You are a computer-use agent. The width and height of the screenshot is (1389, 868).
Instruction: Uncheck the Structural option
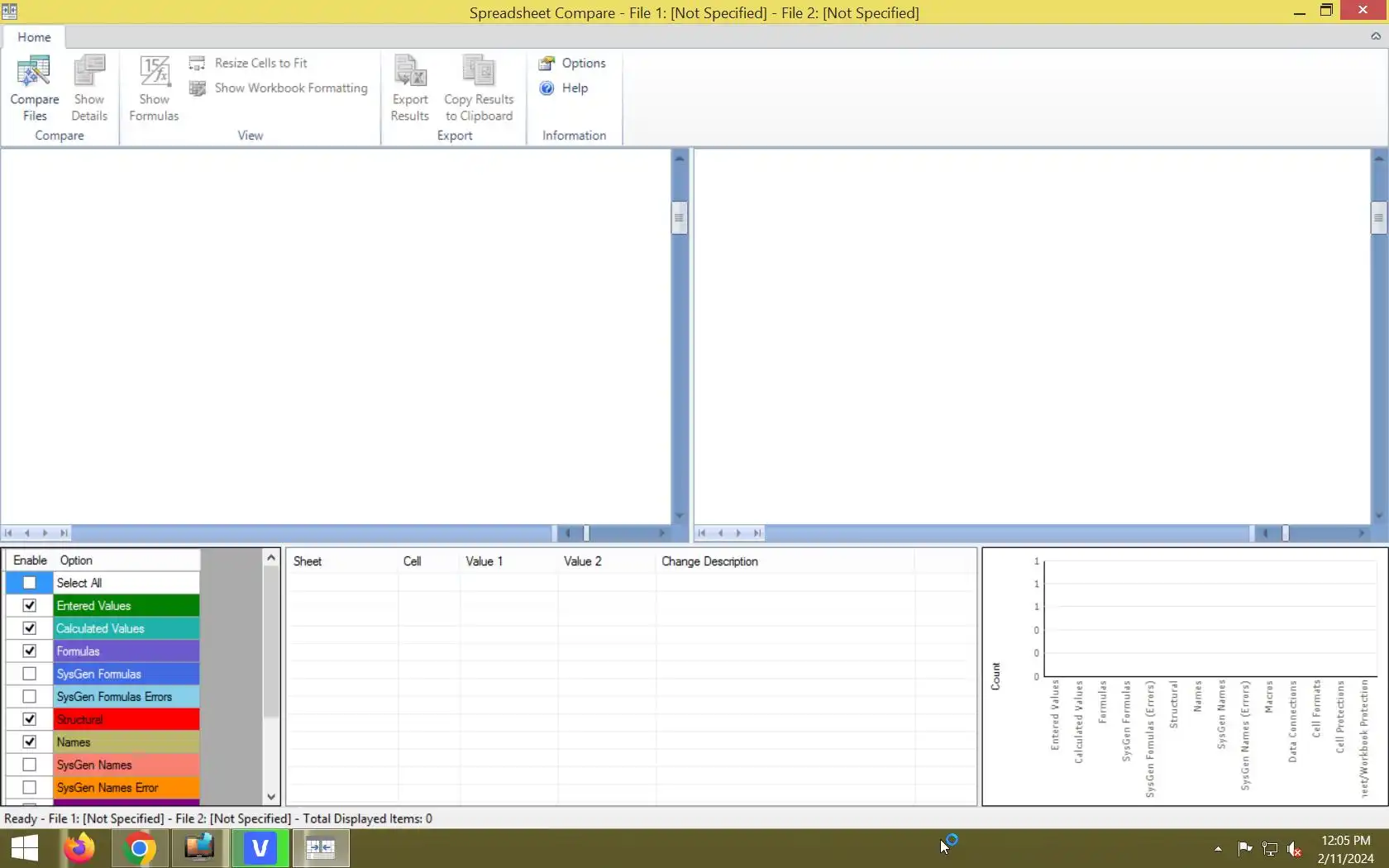tap(30, 719)
